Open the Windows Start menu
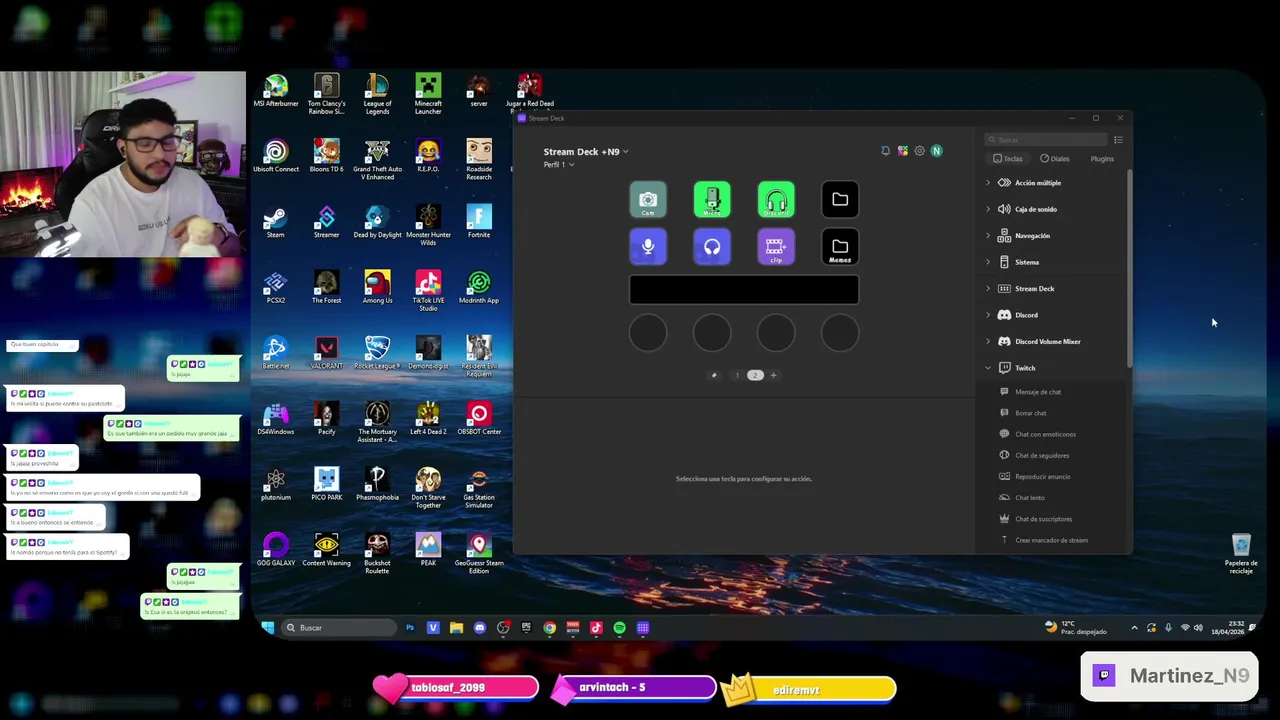Screen dimensions: 1280x720 pos(267,628)
